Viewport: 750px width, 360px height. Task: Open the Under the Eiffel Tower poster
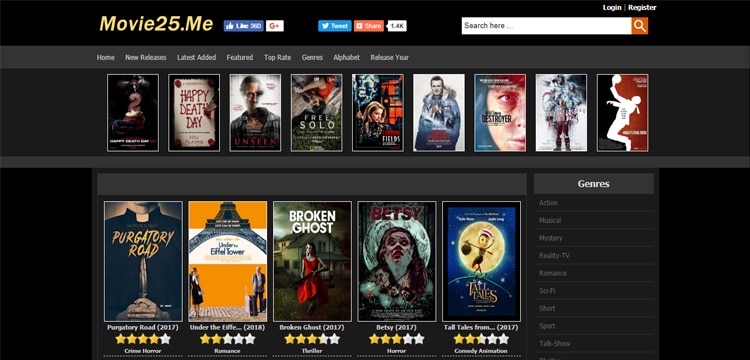click(x=228, y=261)
